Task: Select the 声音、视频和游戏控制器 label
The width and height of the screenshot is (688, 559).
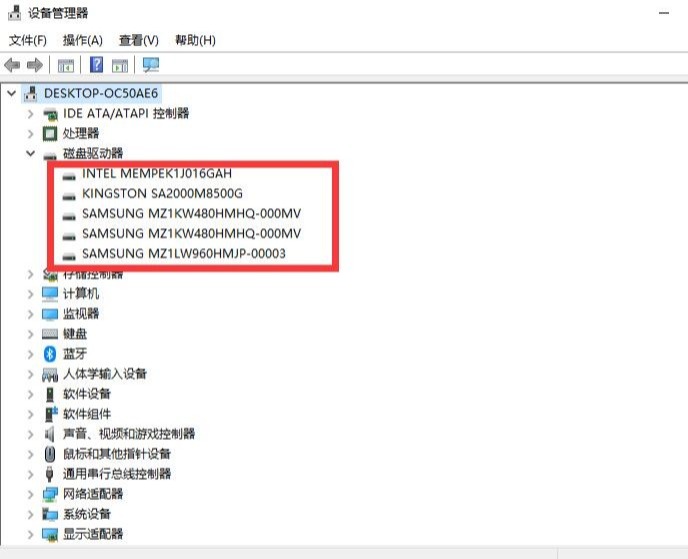Action: coord(129,434)
